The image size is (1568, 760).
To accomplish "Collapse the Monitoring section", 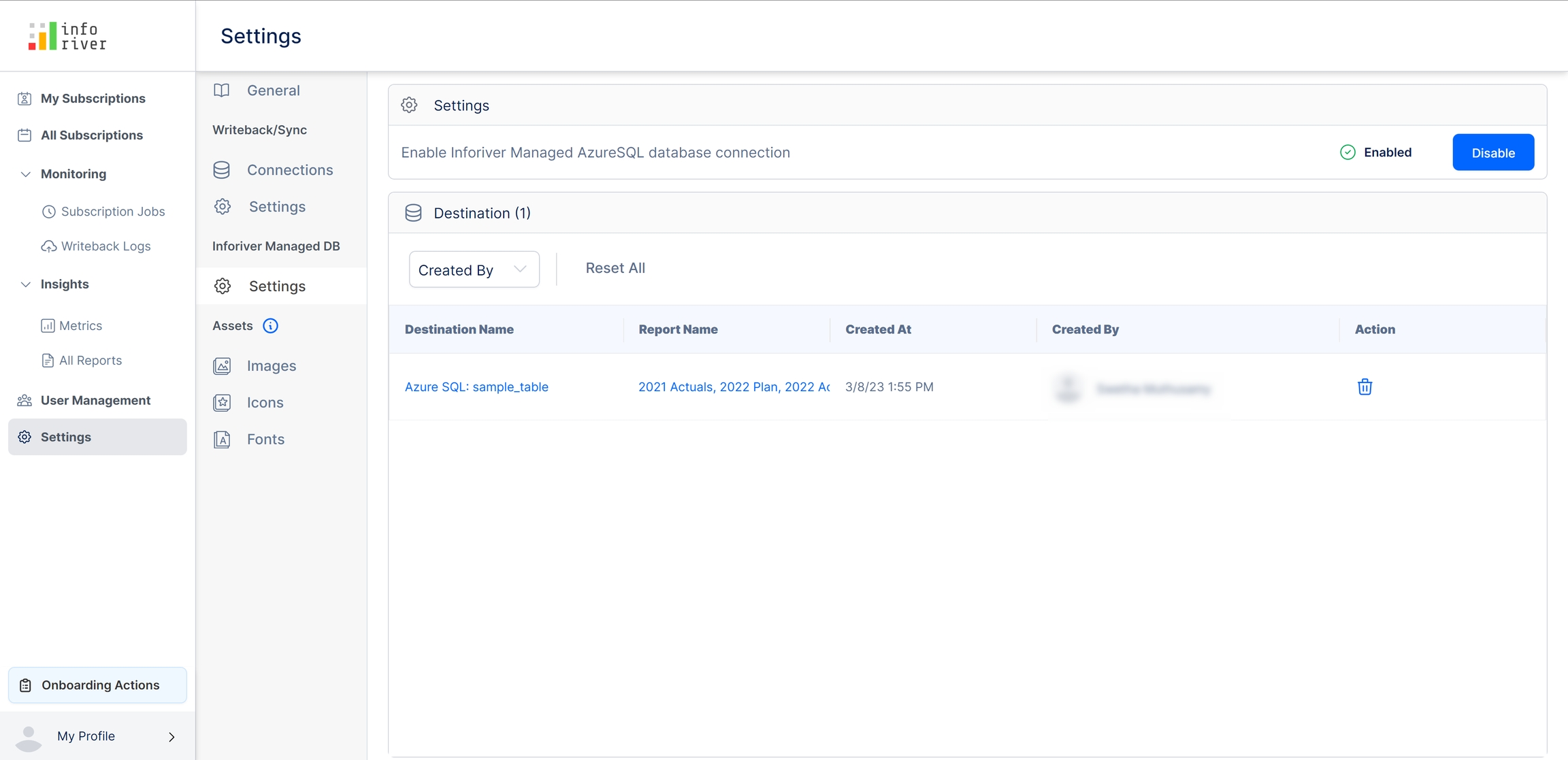I will (x=26, y=174).
